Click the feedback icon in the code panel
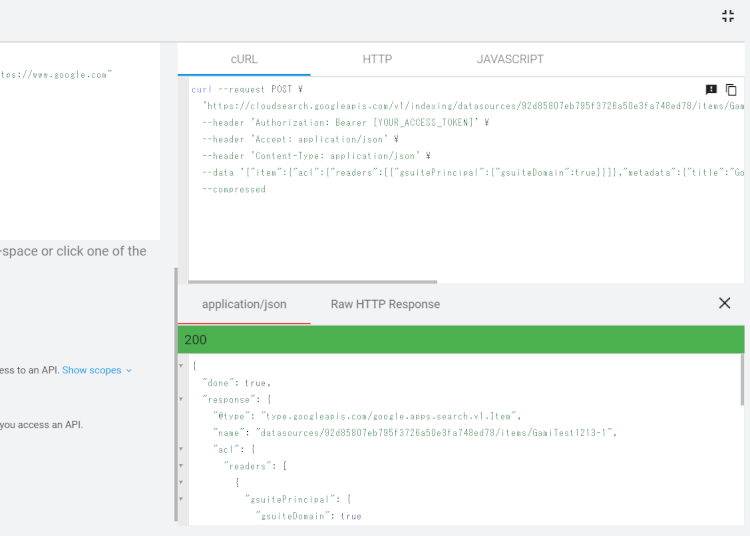The height and width of the screenshot is (536, 750). click(711, 89)
